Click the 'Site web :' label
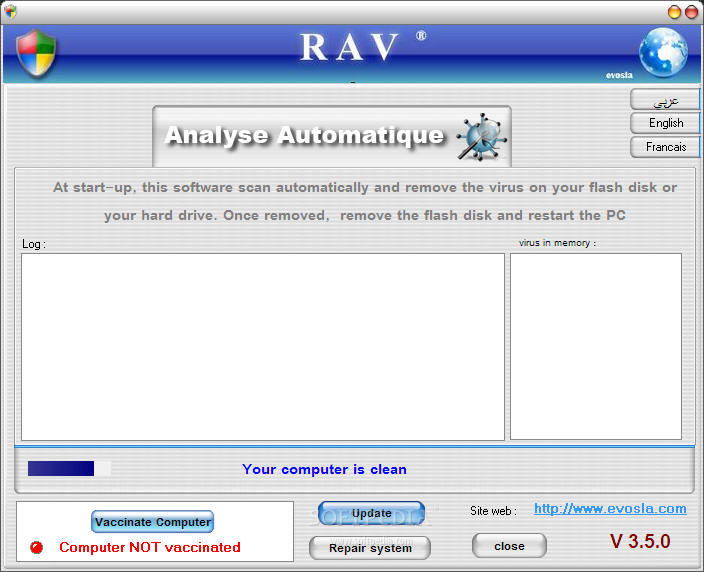704x572 pixels. [x=493, y=511]
